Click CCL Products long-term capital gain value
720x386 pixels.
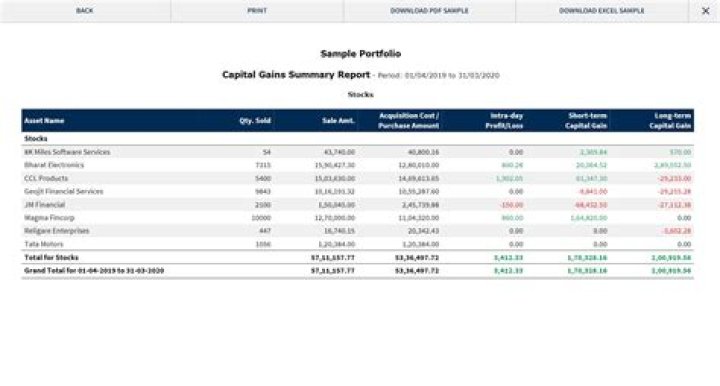coord(675,178)
